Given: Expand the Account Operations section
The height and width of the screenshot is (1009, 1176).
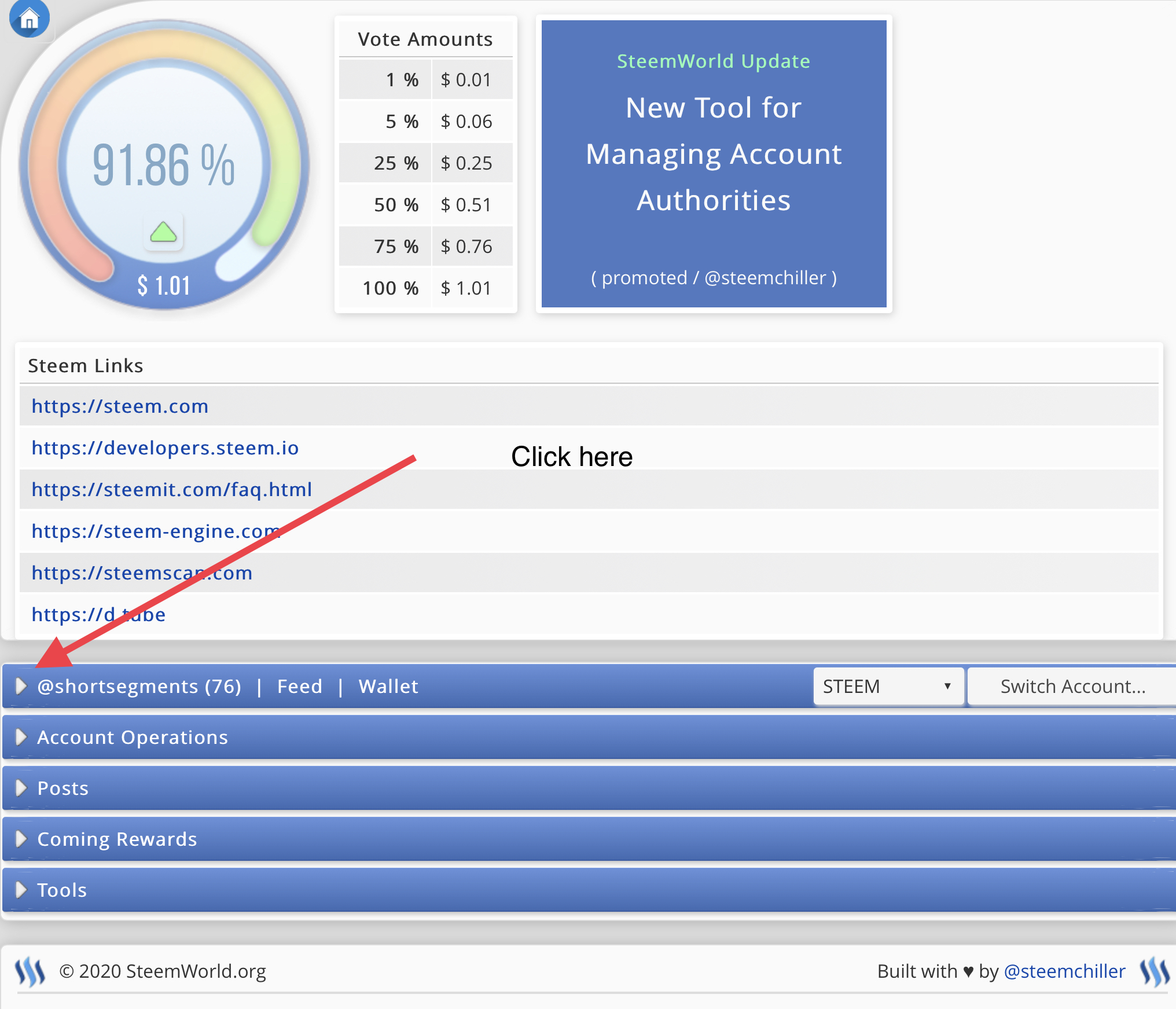Looking at the screenshot, I should coord(21,737).
